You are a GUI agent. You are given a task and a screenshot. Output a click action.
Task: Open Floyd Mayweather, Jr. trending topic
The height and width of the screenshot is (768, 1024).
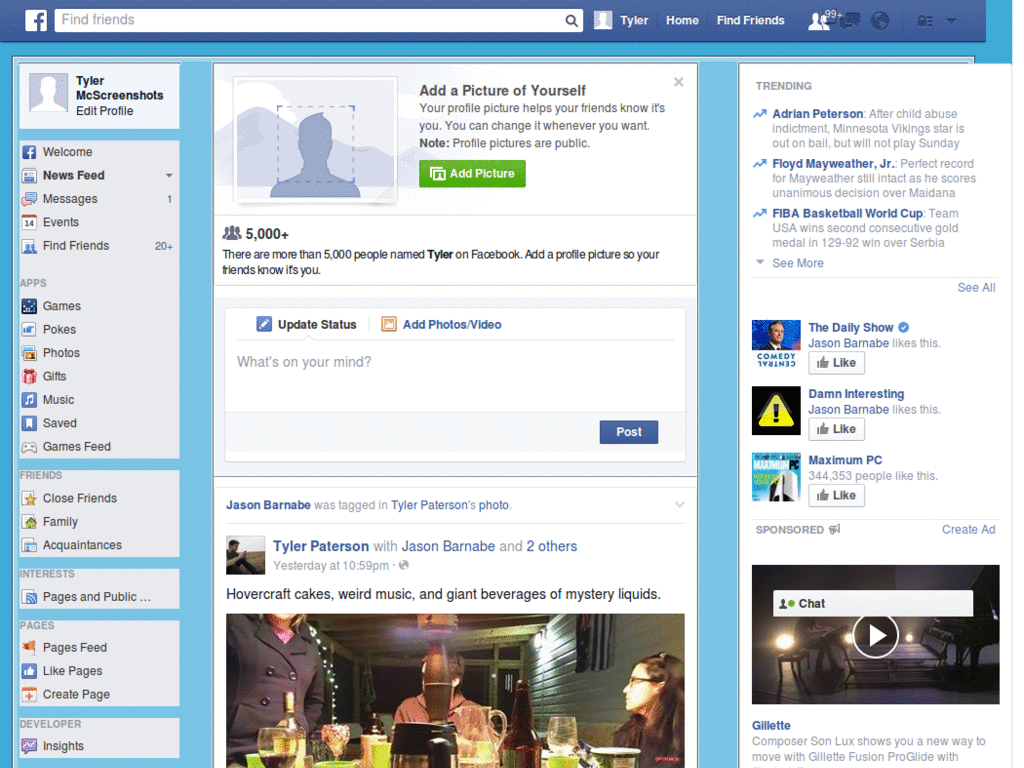tap(833, 164)
